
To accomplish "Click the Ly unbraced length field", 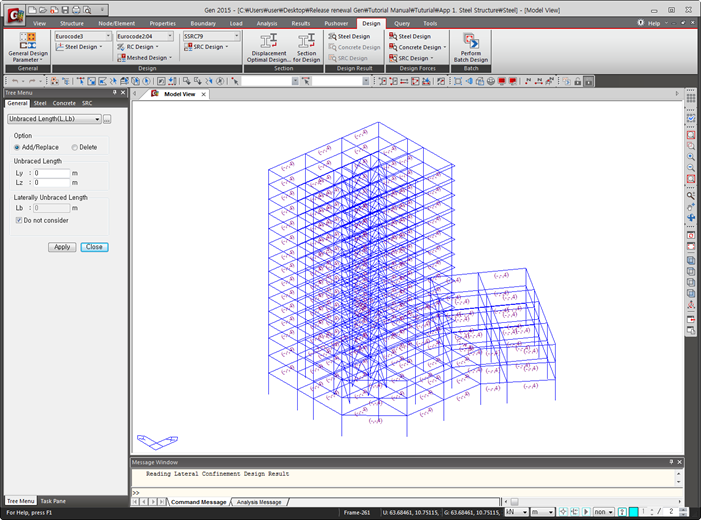I will coord(52,173).
